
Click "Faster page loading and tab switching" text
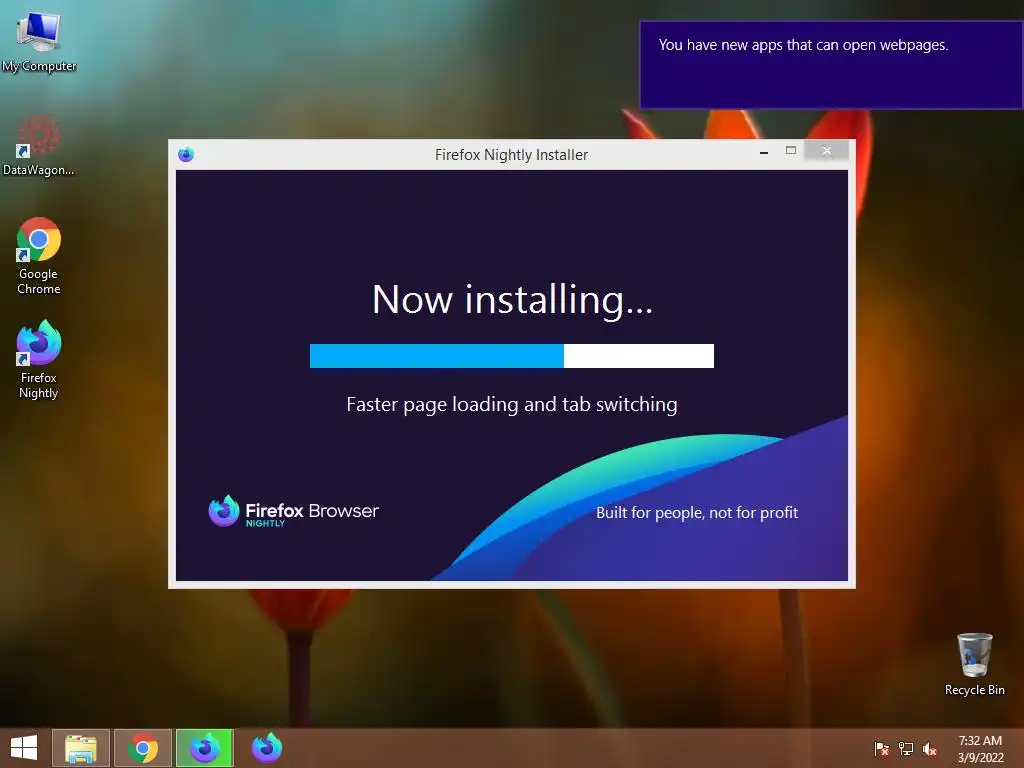(x=512, y=405)
